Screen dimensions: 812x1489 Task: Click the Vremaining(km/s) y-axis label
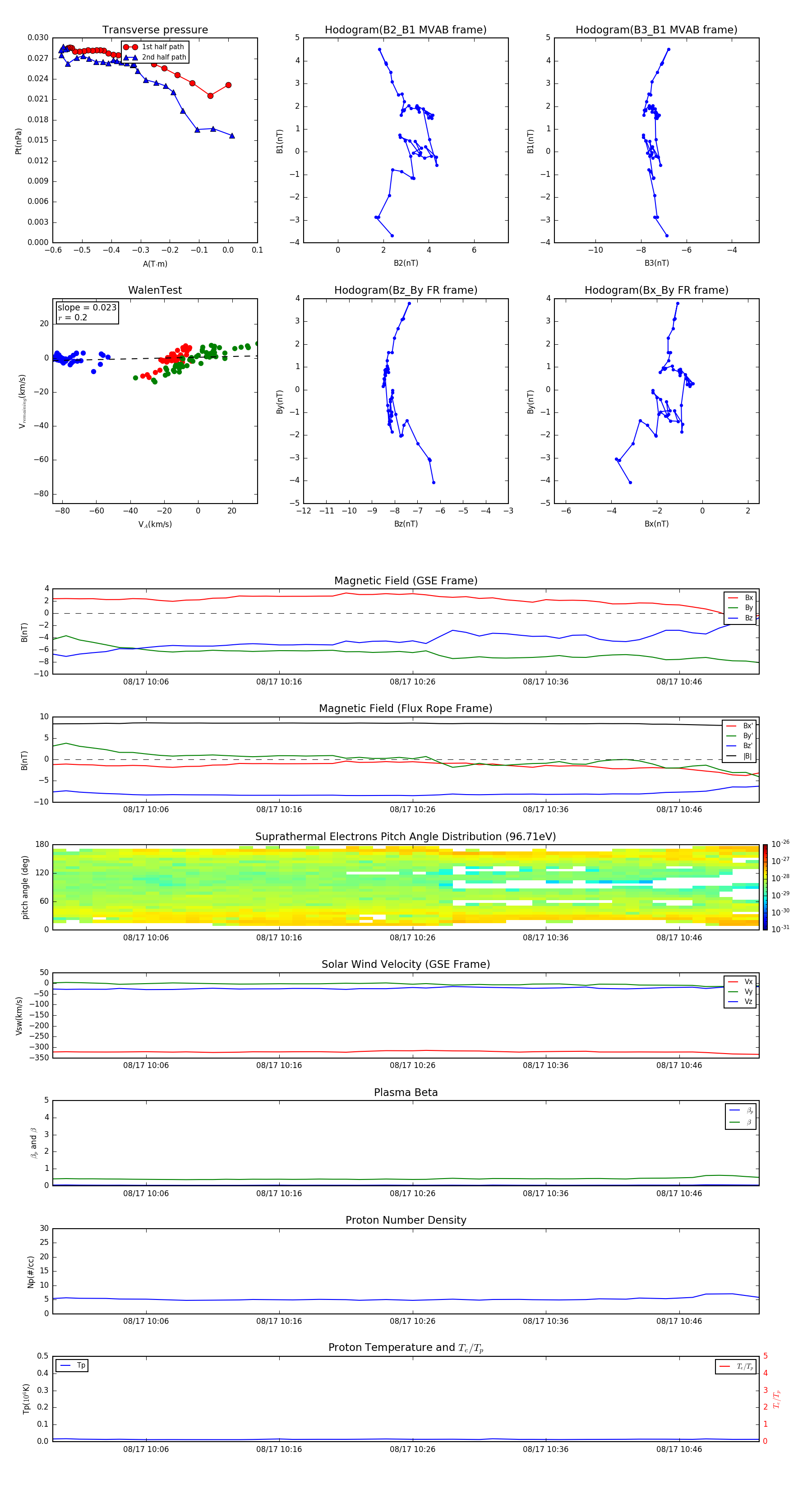(22, 401)
